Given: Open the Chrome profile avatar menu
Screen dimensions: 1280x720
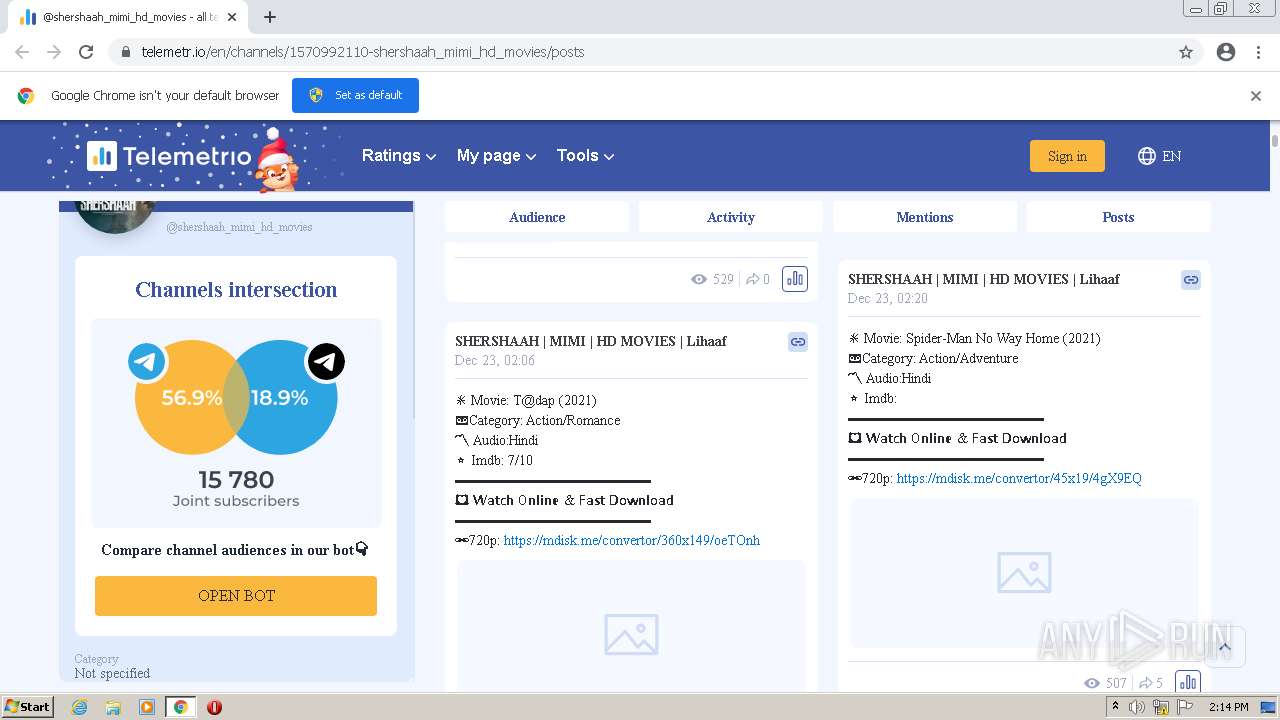Looking at the screenshot, I should click(x=1226, y=52).
